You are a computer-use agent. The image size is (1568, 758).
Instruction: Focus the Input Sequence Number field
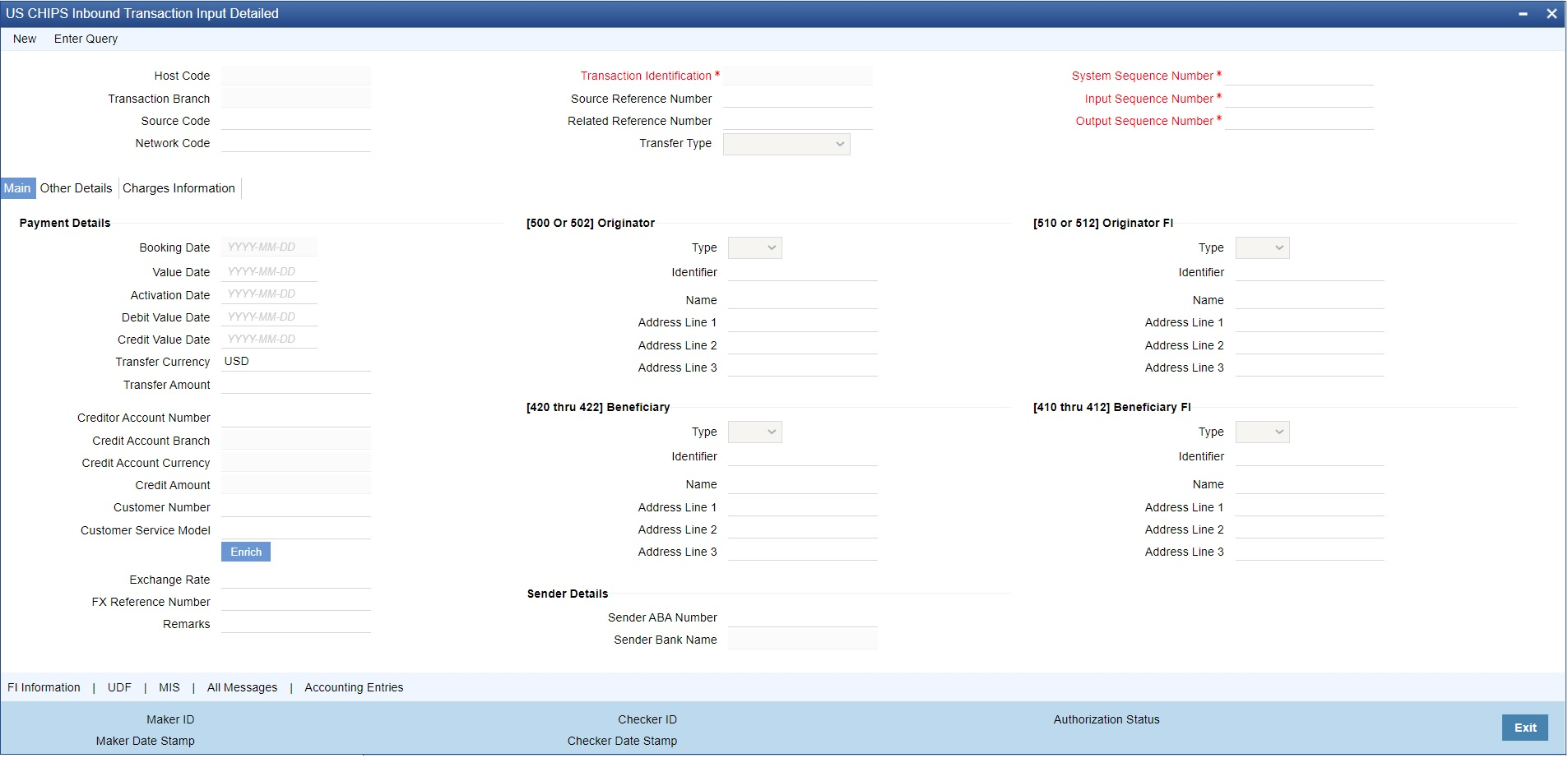click(x=1300, y=99)
